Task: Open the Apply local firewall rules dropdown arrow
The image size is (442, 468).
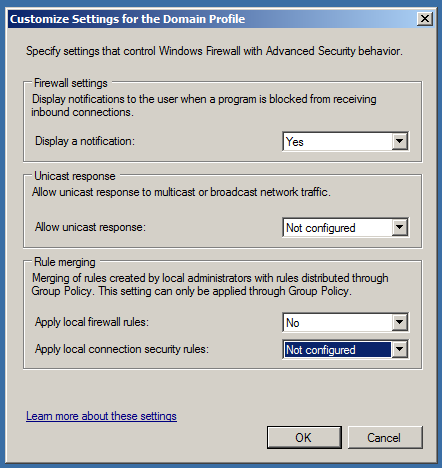Action: click(x=399, y=322)
